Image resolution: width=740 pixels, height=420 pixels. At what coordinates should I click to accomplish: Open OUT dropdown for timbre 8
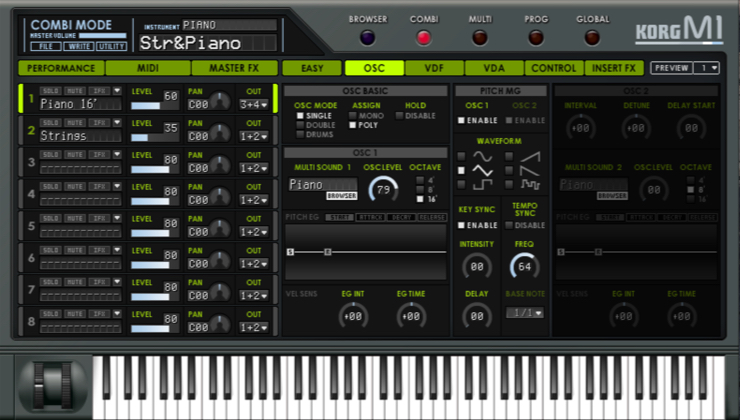pyautogui.click(x=253, y=328)
